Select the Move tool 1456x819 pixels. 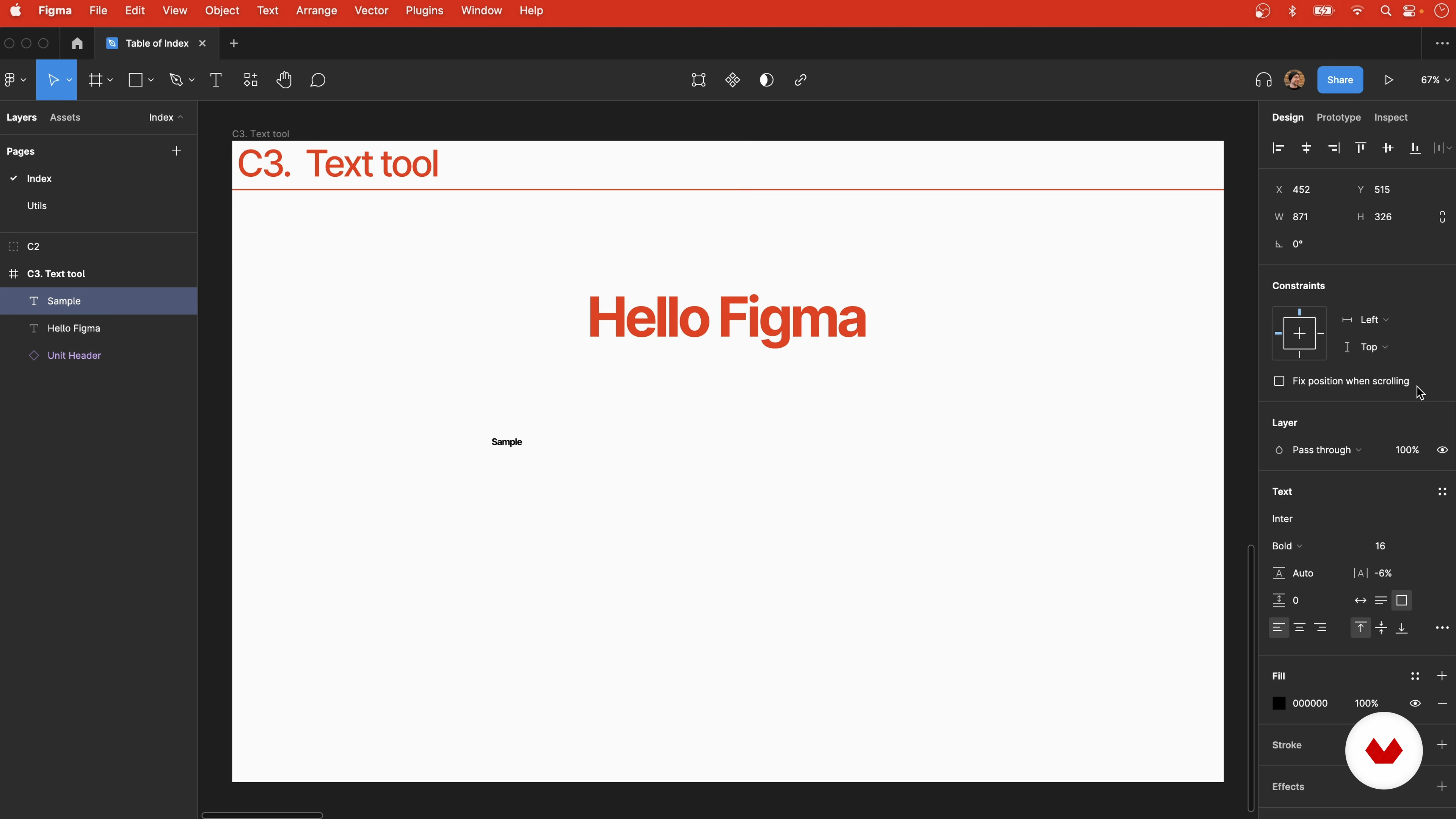click(x=53, y=80)
